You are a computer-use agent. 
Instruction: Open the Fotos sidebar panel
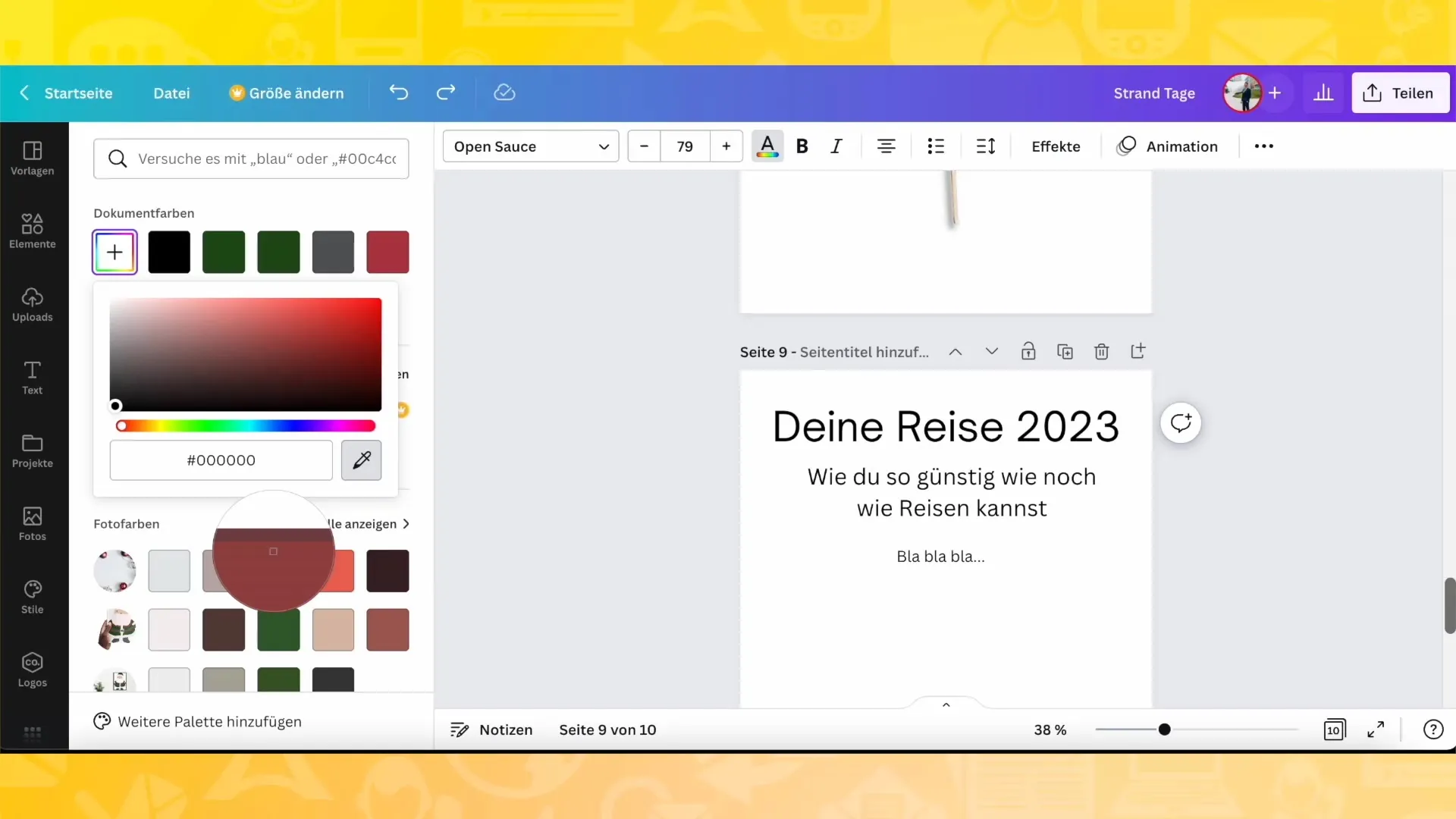(x=33, y=524)
